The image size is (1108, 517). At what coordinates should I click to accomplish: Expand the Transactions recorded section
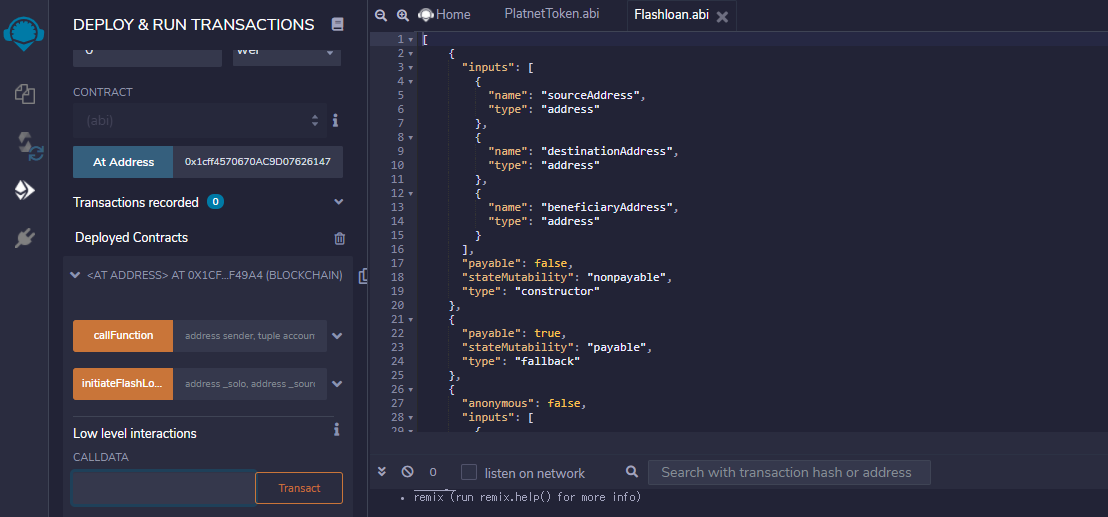tap(338, 202)
